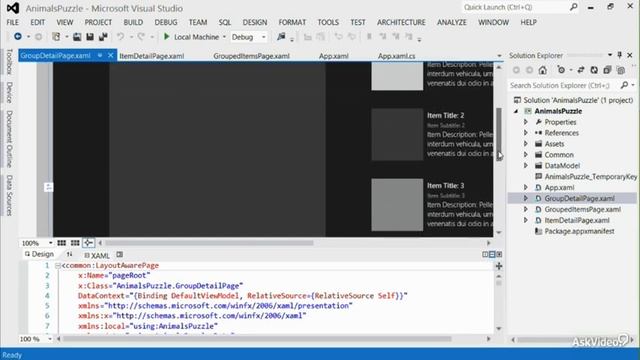Open the Debug configuration dropdown
The width and height of the screenshot is (640, 360).
[264, 37]
